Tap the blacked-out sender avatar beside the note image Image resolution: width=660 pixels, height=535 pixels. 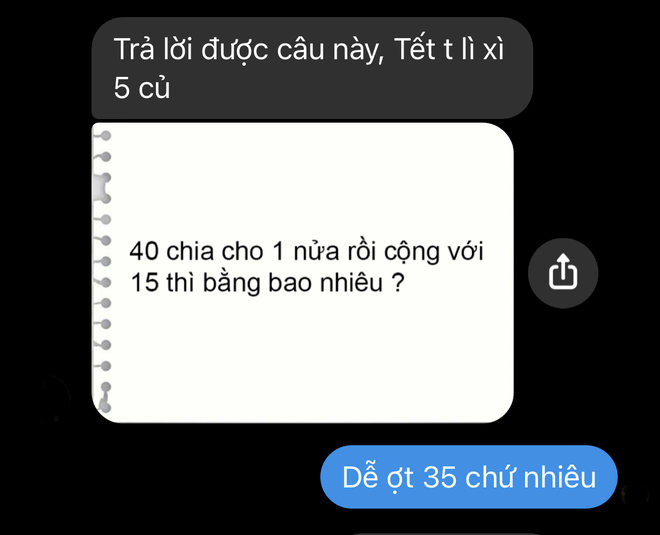pyautogui.click(x=53, y=397)
